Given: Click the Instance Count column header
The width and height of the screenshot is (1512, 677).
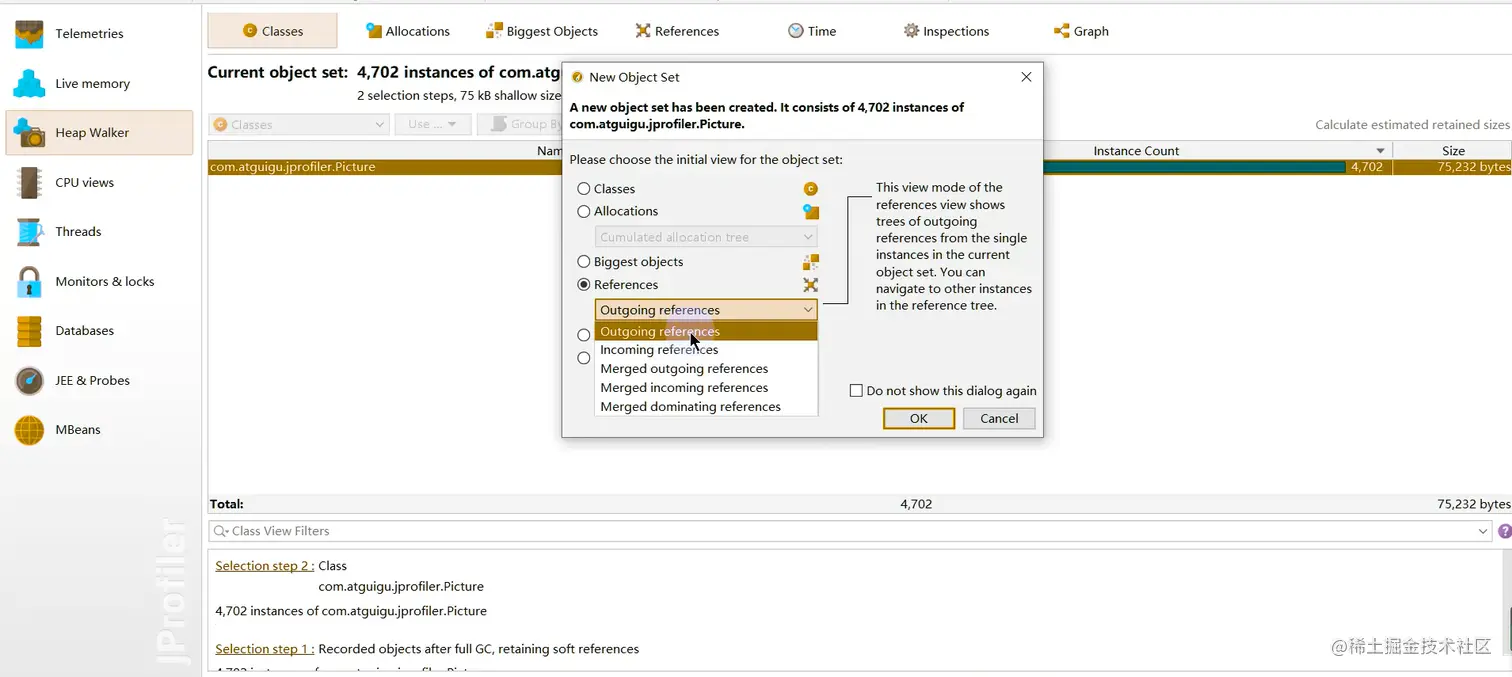Looking at the screenshot, I should [x=1136, y=151].
